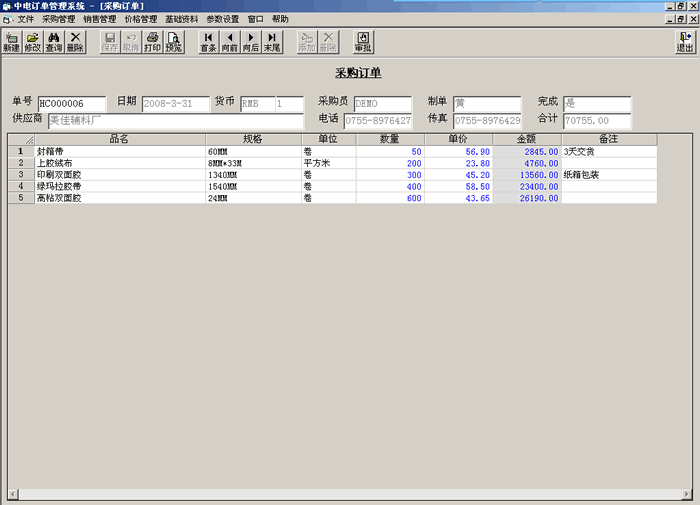Viewport: 700px width, 505px height.
Task: Click the 3天交货 remark cell
Action: pyautogui.click(x=609, y=151)
